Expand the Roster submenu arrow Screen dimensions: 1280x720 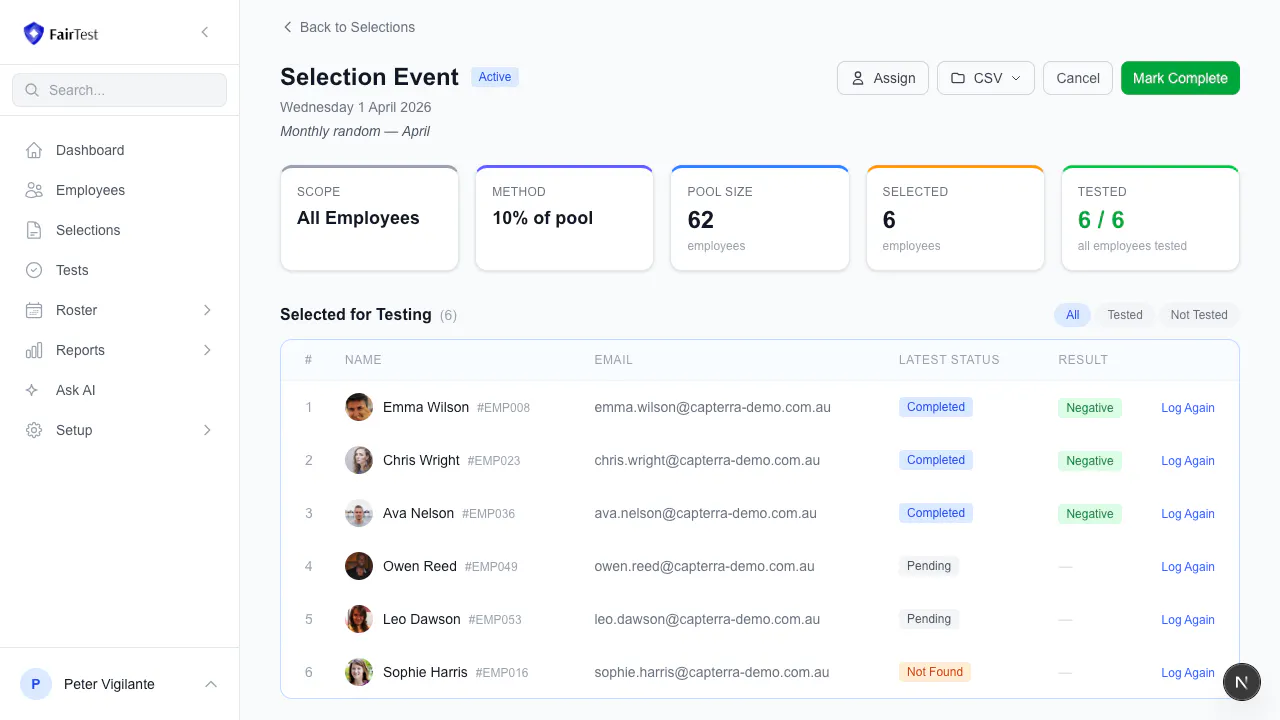(x=208, y=310)
